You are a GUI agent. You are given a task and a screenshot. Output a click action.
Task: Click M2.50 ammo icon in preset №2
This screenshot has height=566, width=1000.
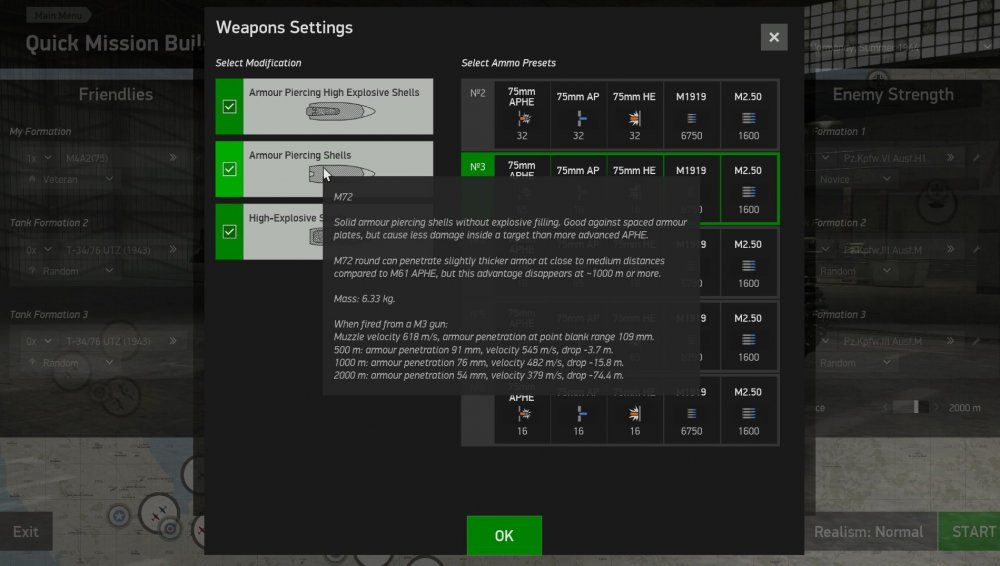pyautogui.click(x=749, y=118)
